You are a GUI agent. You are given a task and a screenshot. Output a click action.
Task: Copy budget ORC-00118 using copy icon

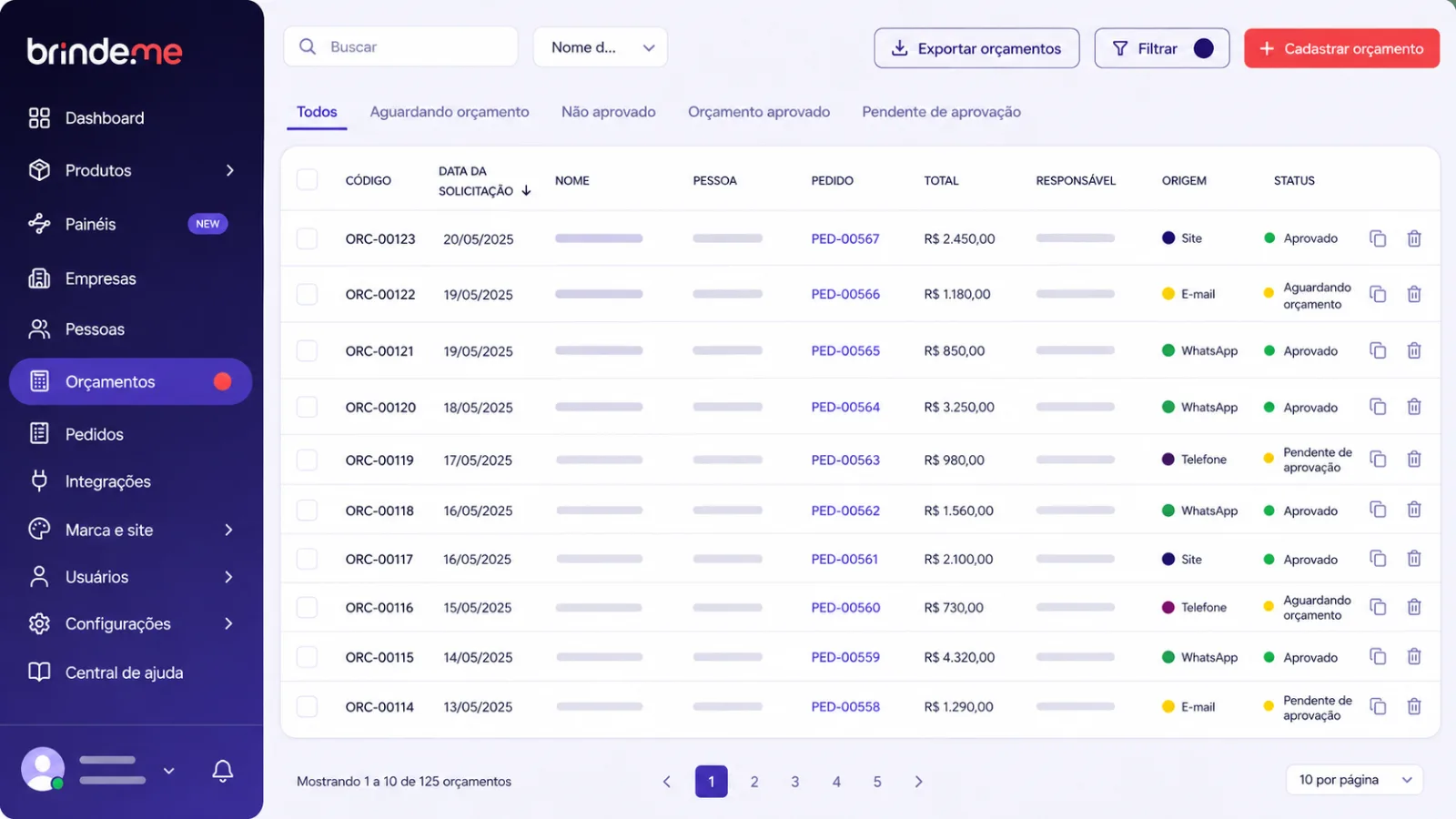1378,510
